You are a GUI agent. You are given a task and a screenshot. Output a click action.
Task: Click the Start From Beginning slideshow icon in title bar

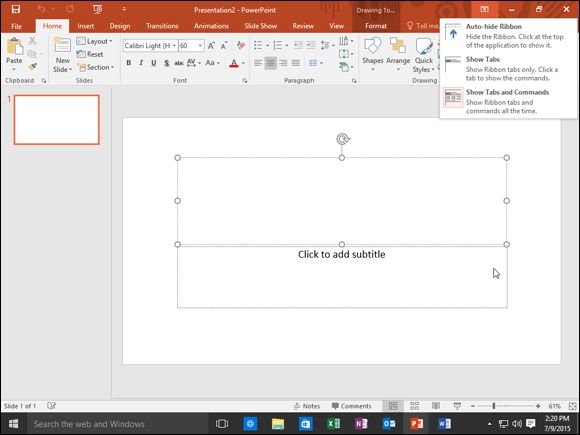point(98,9)
